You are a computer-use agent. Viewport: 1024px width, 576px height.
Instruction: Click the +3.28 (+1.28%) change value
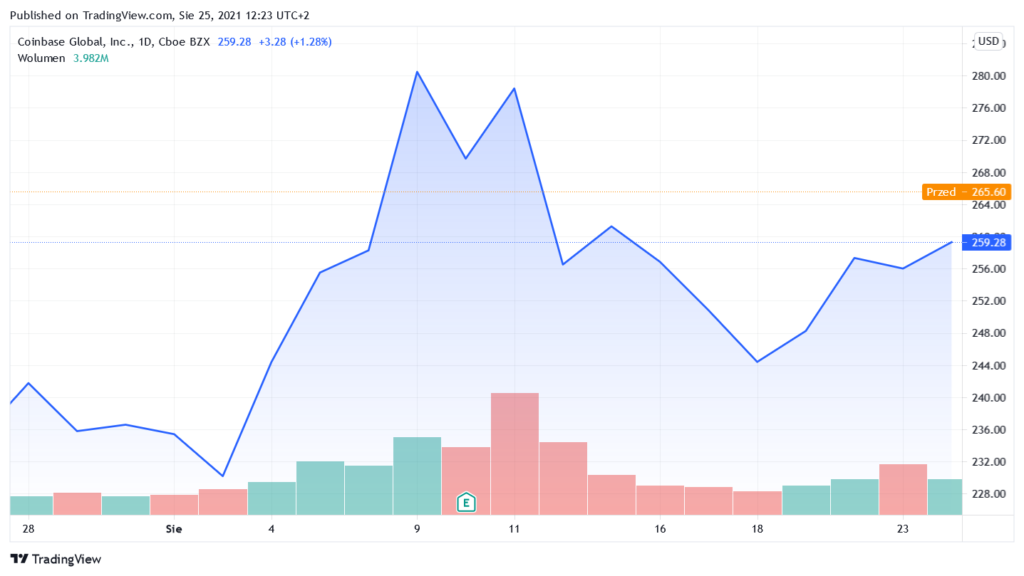tap(295, 42)
